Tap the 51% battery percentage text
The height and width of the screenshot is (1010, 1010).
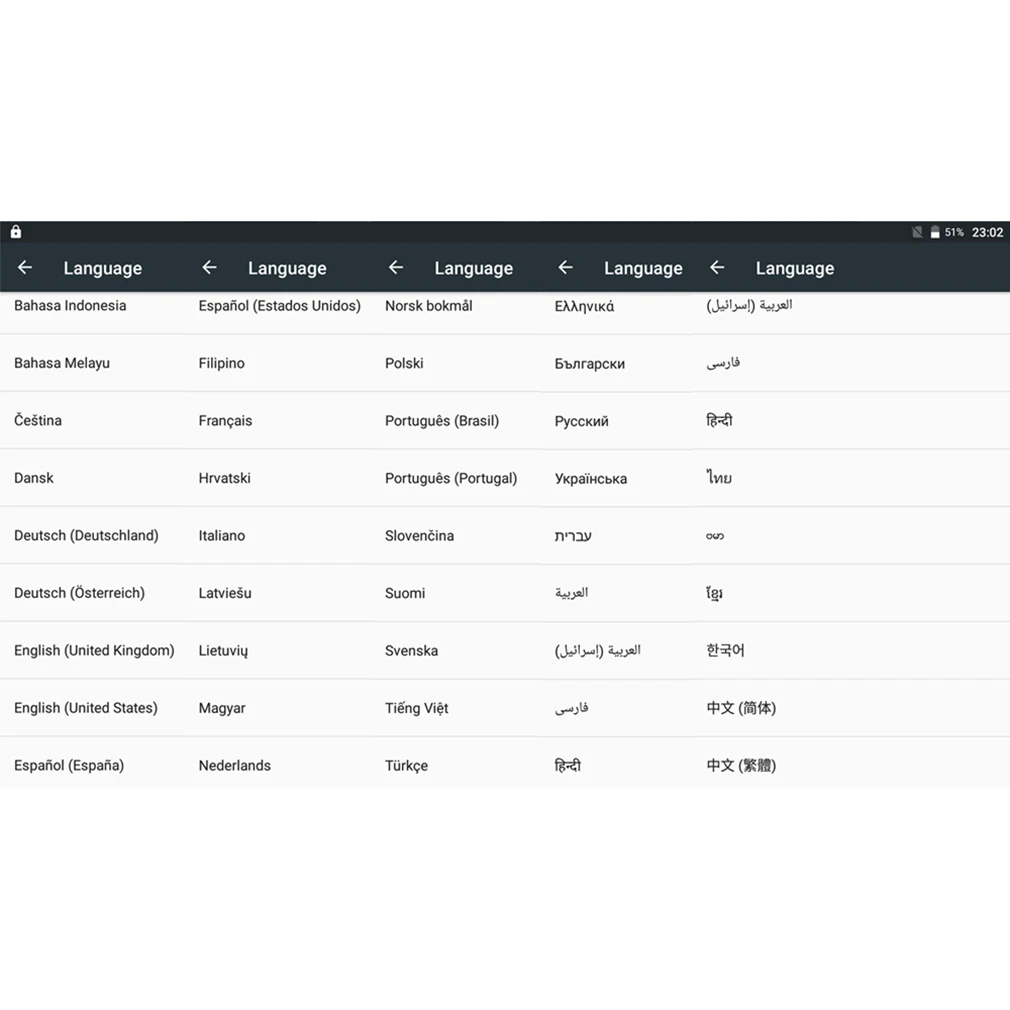(x=954, y=233)
